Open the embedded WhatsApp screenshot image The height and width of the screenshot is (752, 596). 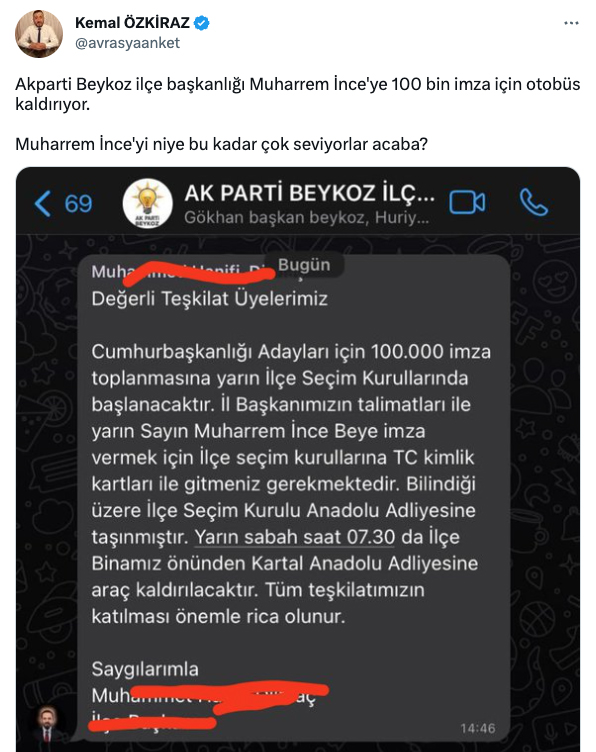(298, 459)
